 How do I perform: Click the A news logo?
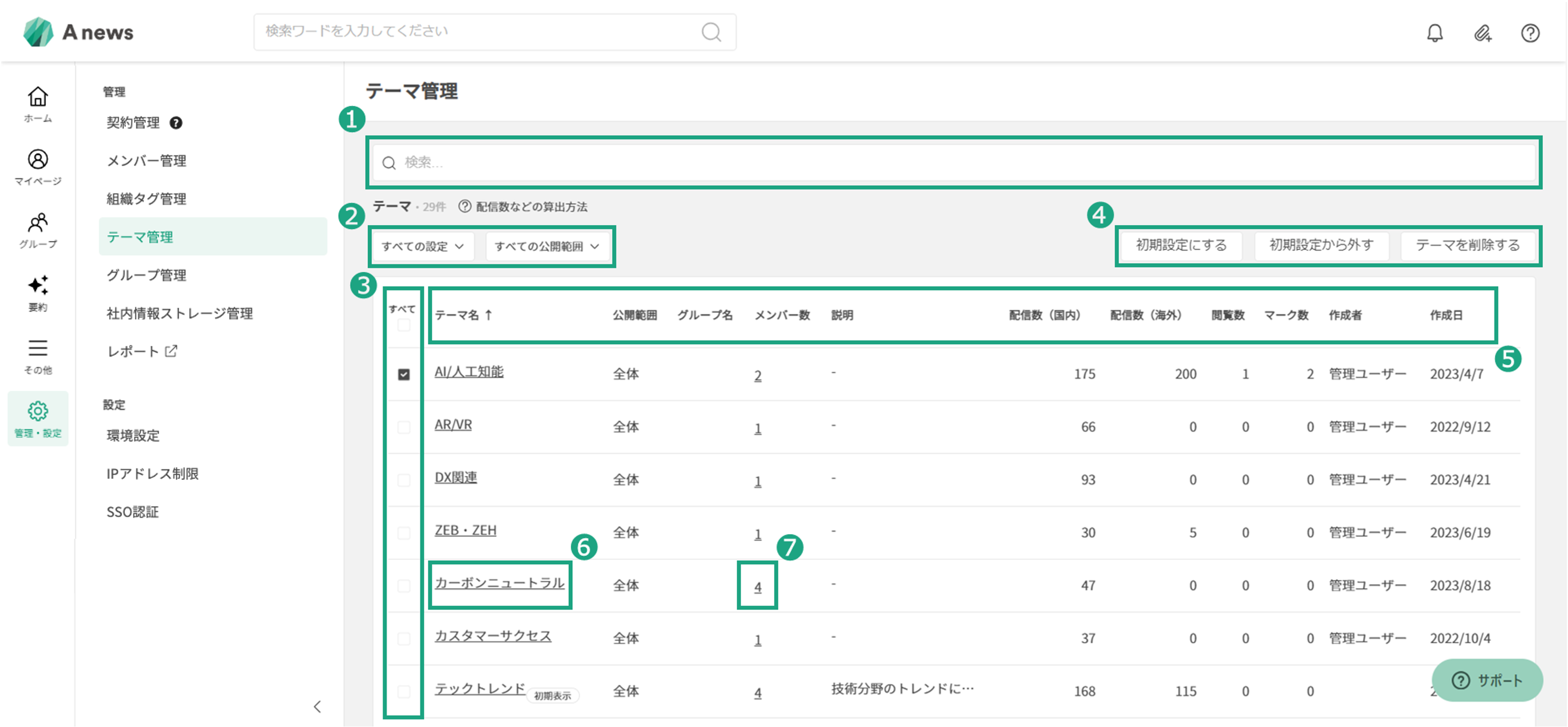[x=78, y=32]
